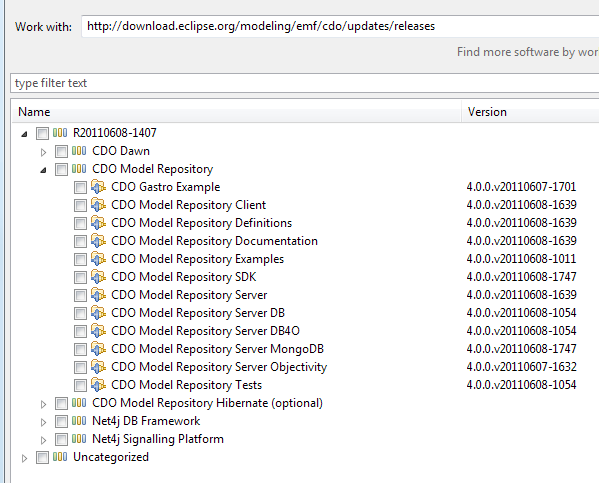
Task: Click the type filter text field
Action: 305,83
